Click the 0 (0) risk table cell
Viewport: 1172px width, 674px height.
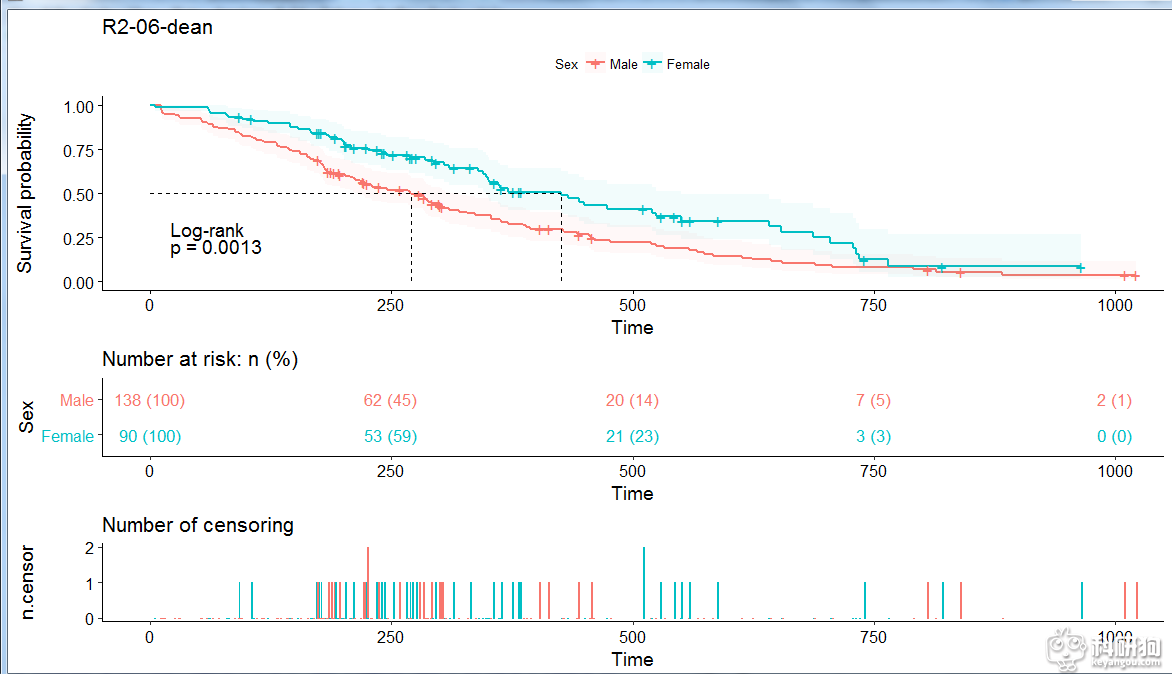[x=1114, y=436]
